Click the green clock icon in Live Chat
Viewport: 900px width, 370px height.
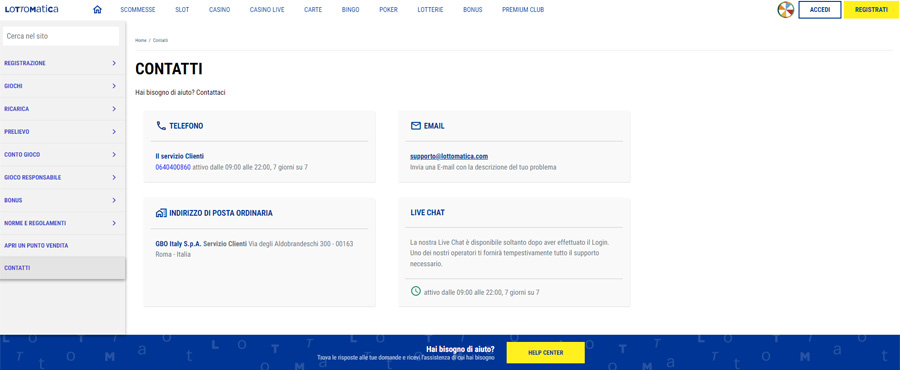(416, 291)
